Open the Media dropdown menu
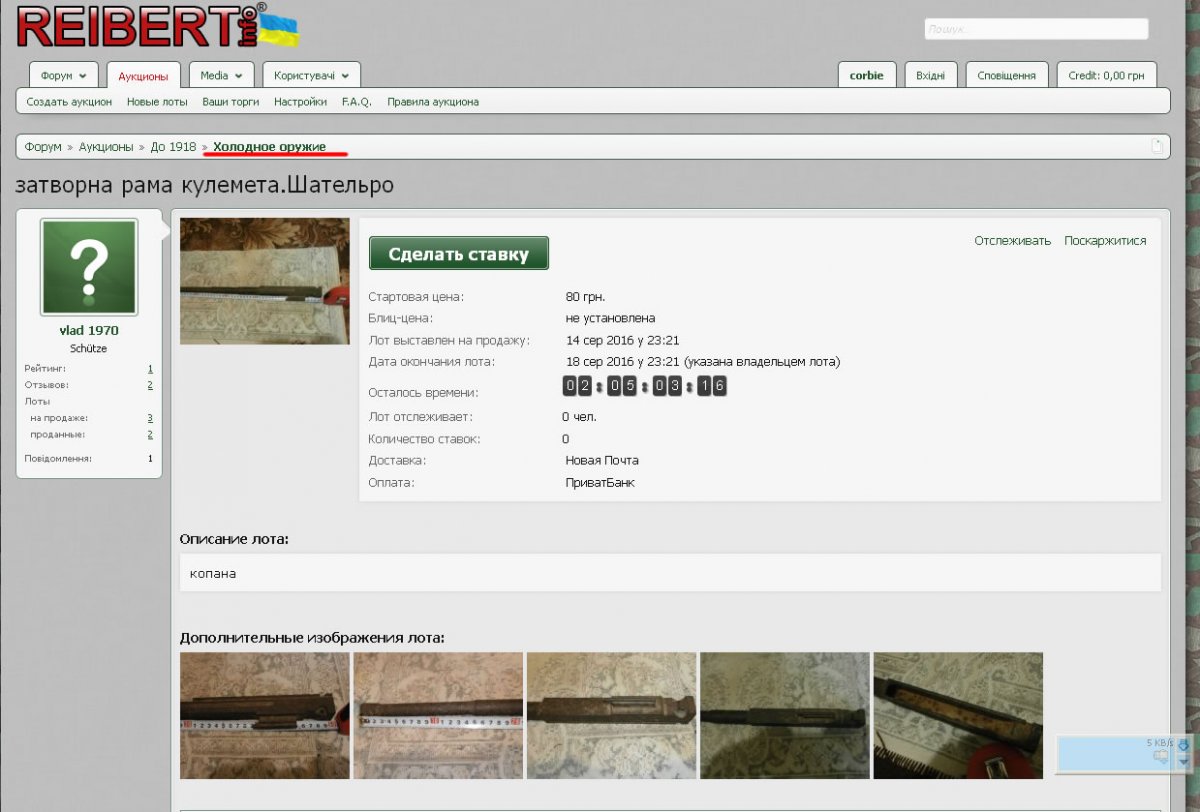 (220, 75)
